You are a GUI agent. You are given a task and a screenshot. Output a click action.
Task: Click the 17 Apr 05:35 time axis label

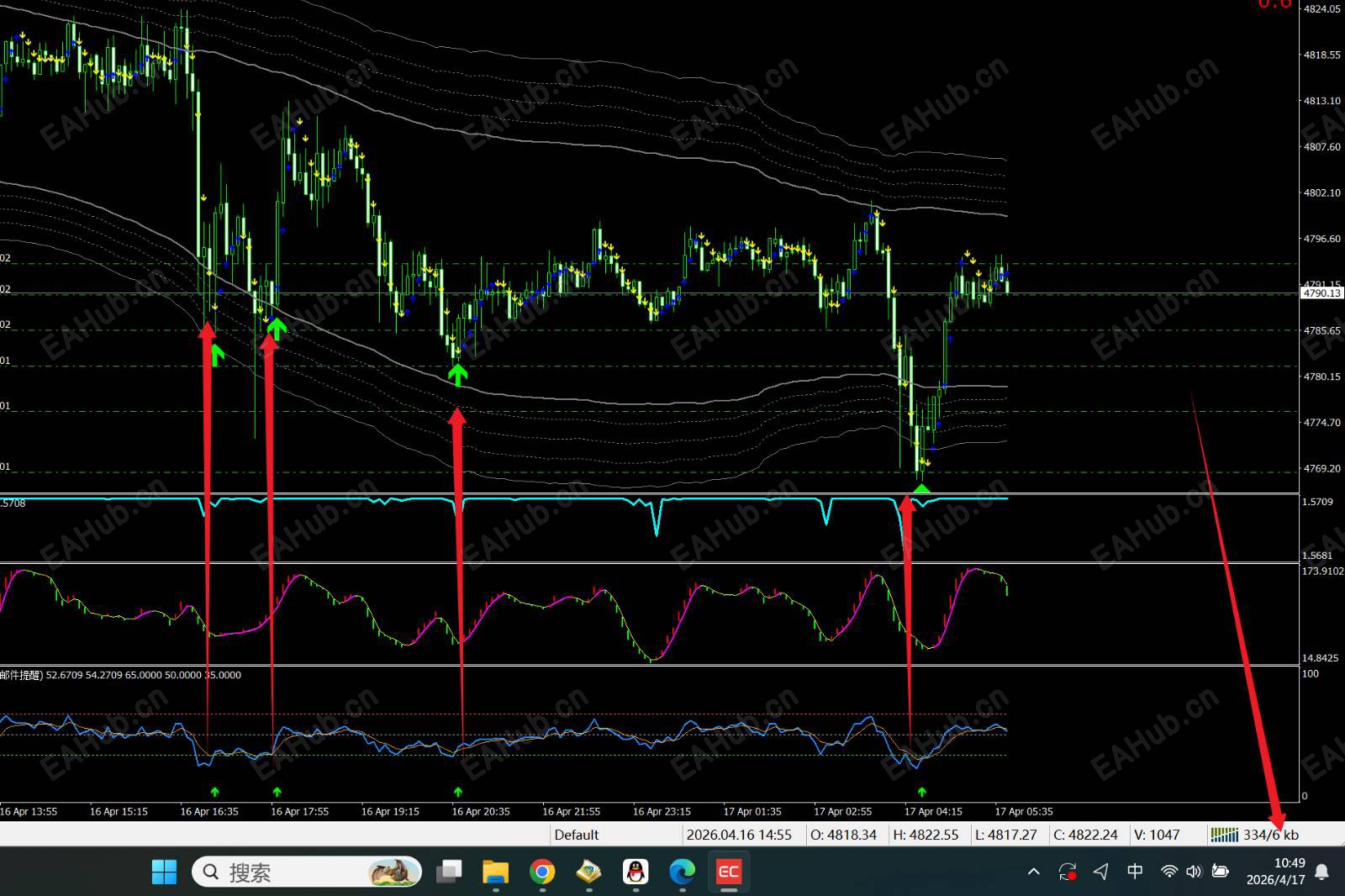pyautogui.click(x=1024, y=812)
